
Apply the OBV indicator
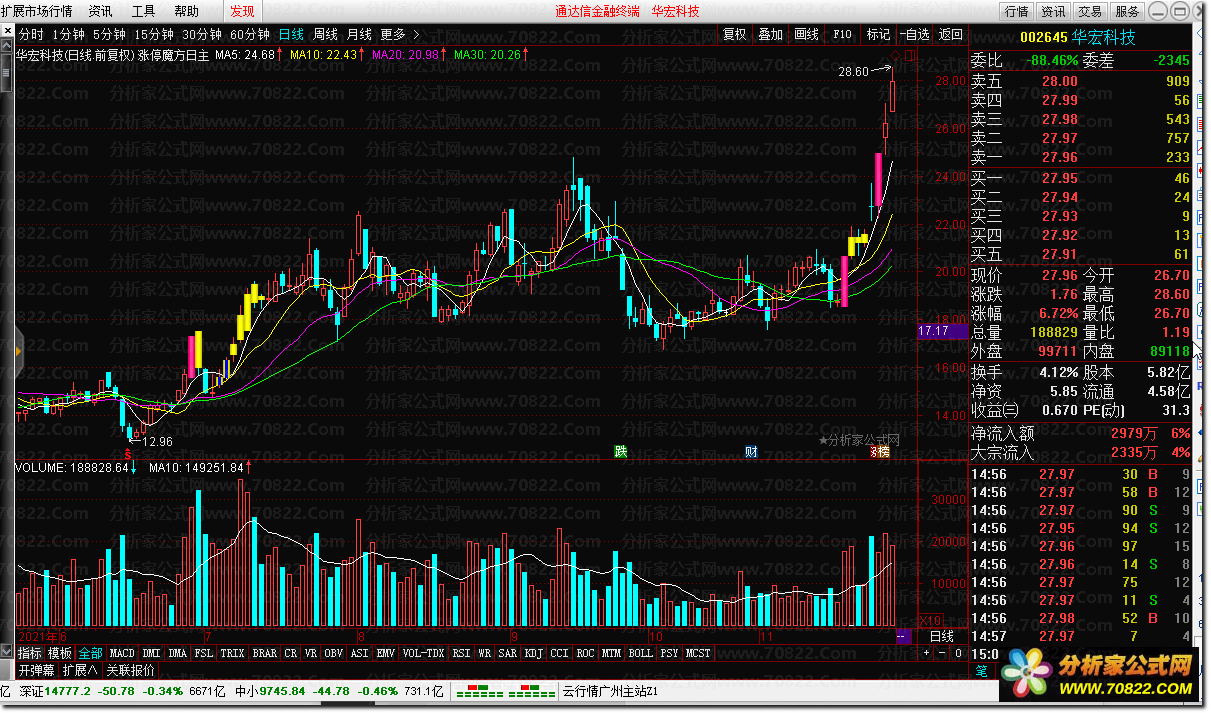[335, 653]
